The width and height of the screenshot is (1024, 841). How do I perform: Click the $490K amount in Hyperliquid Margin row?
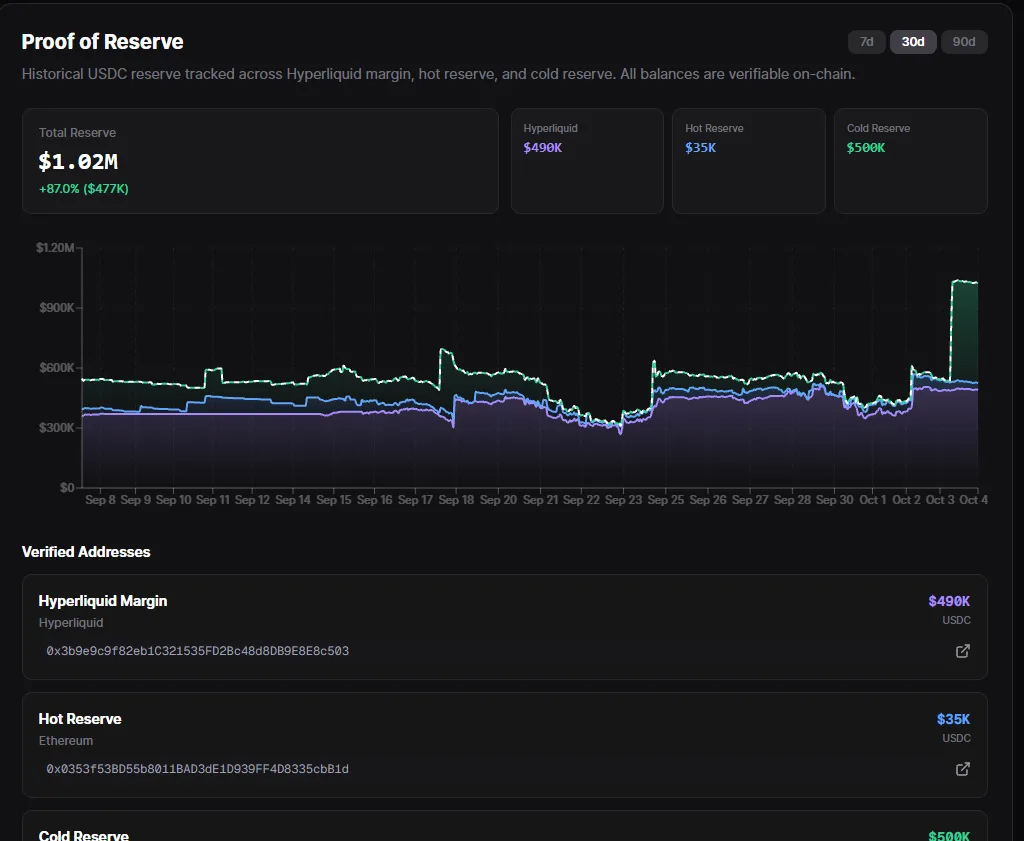point(949,601)
